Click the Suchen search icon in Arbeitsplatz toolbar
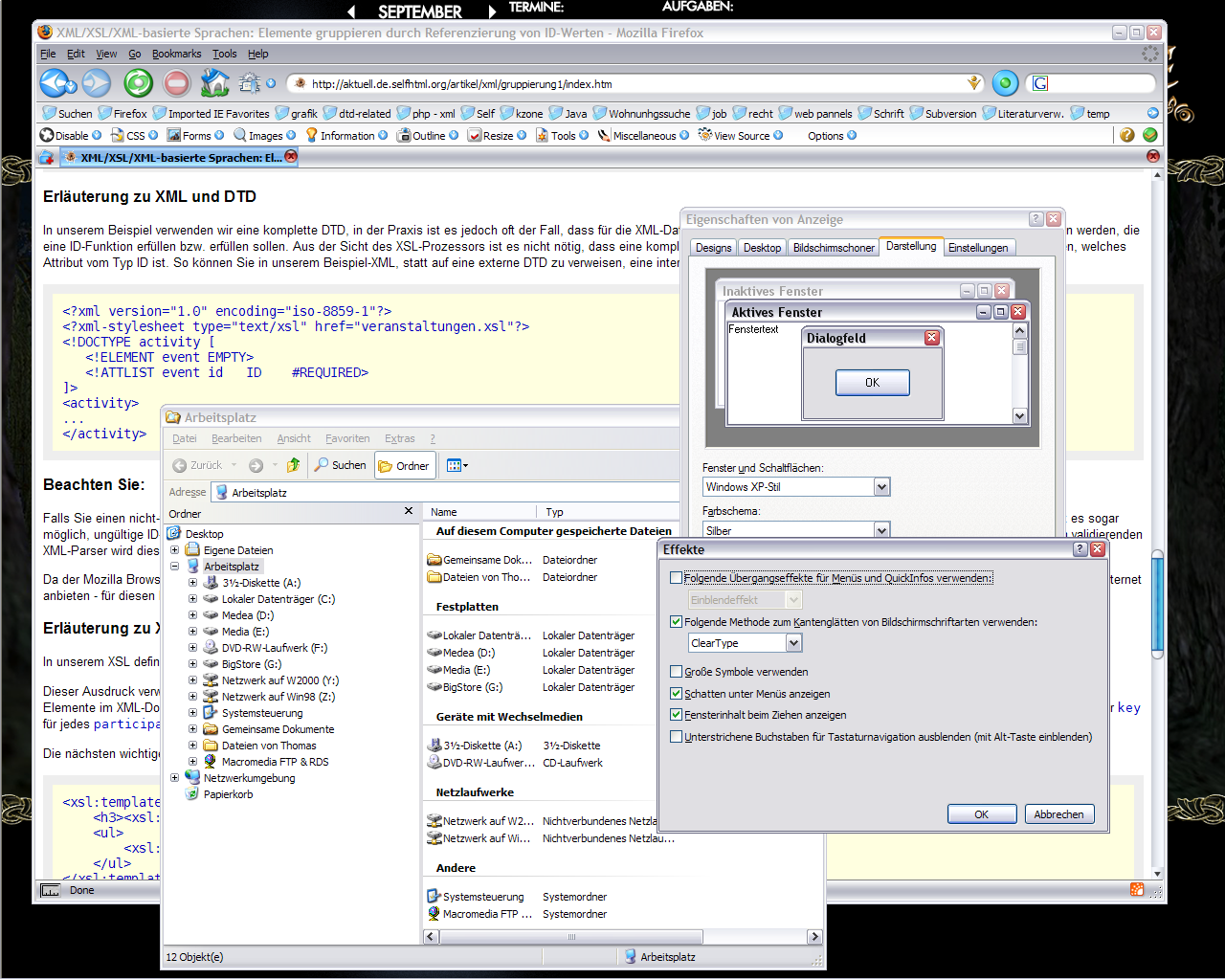This screenshot has width=1225, height=980. pyautogui.click(x=340, y=465)
